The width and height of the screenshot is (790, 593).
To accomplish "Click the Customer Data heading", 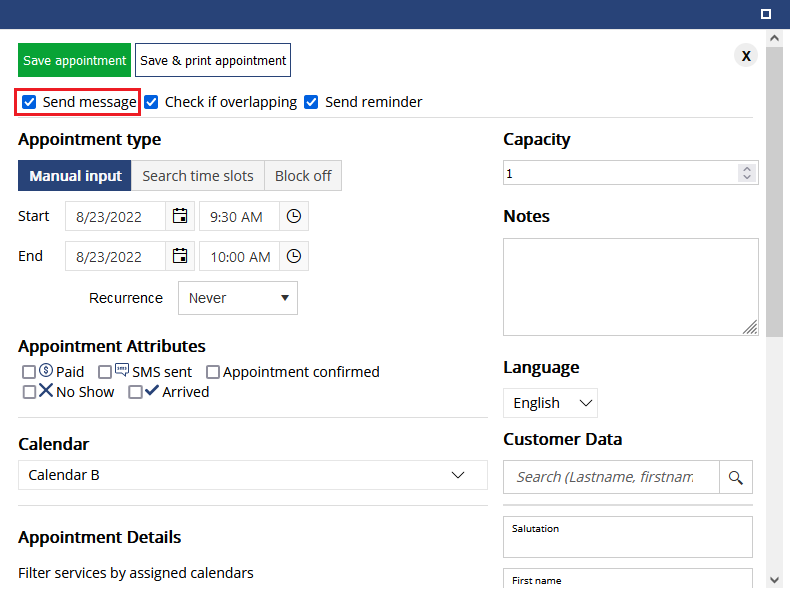I will (x=562, y=439).
